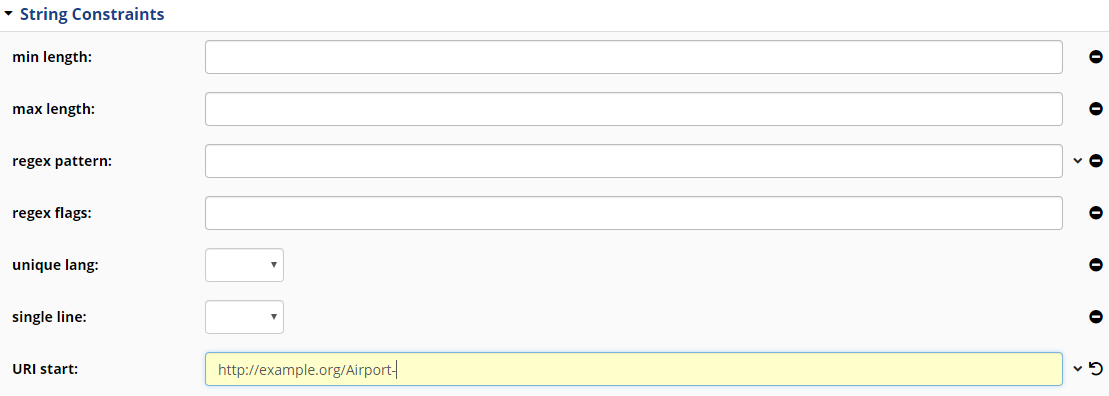Viewport: 1109px width, 396px height.
Task: Collapse the String Constraints section
Action: click(8, 13)
